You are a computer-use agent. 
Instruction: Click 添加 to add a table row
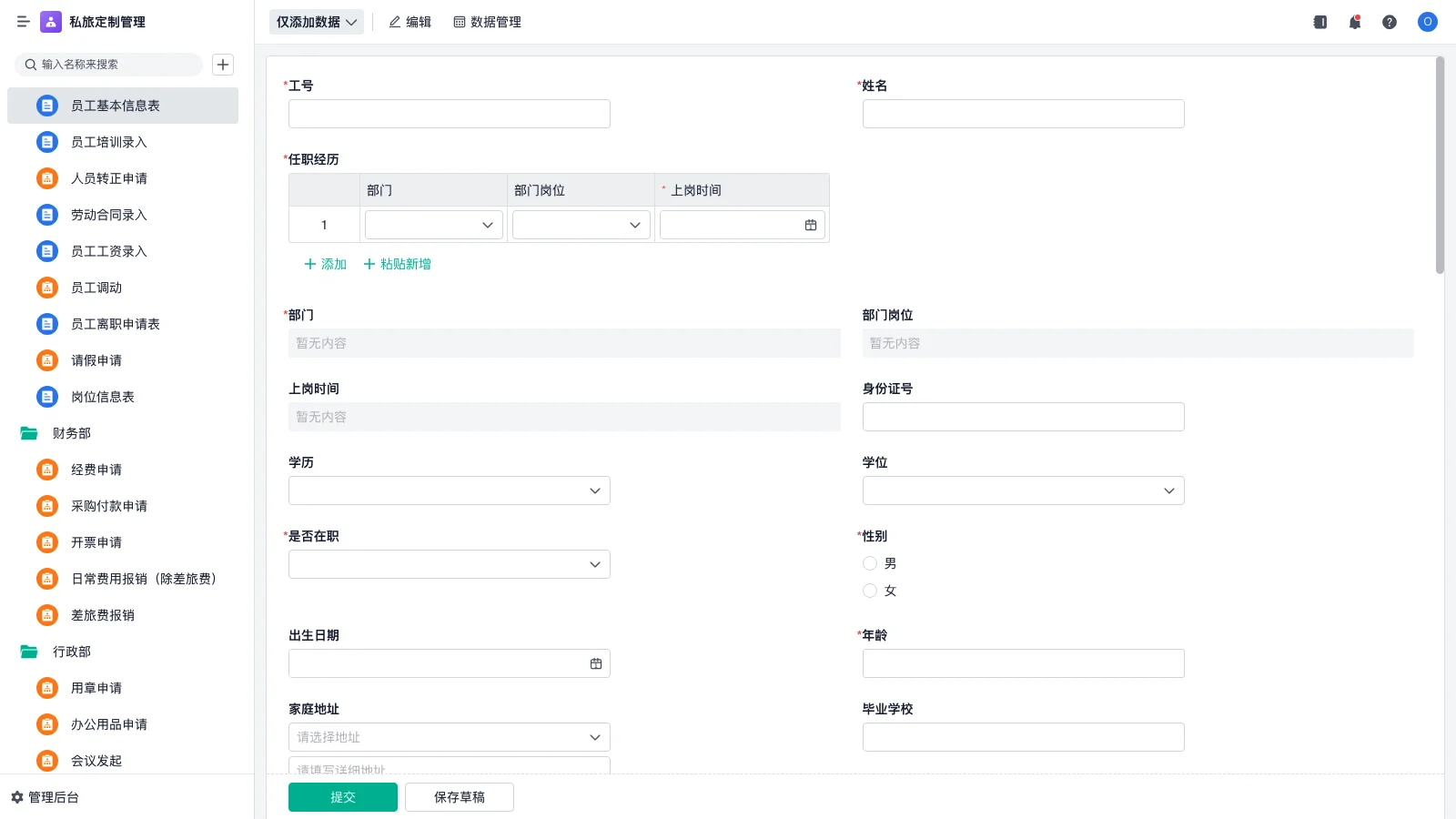324,264
